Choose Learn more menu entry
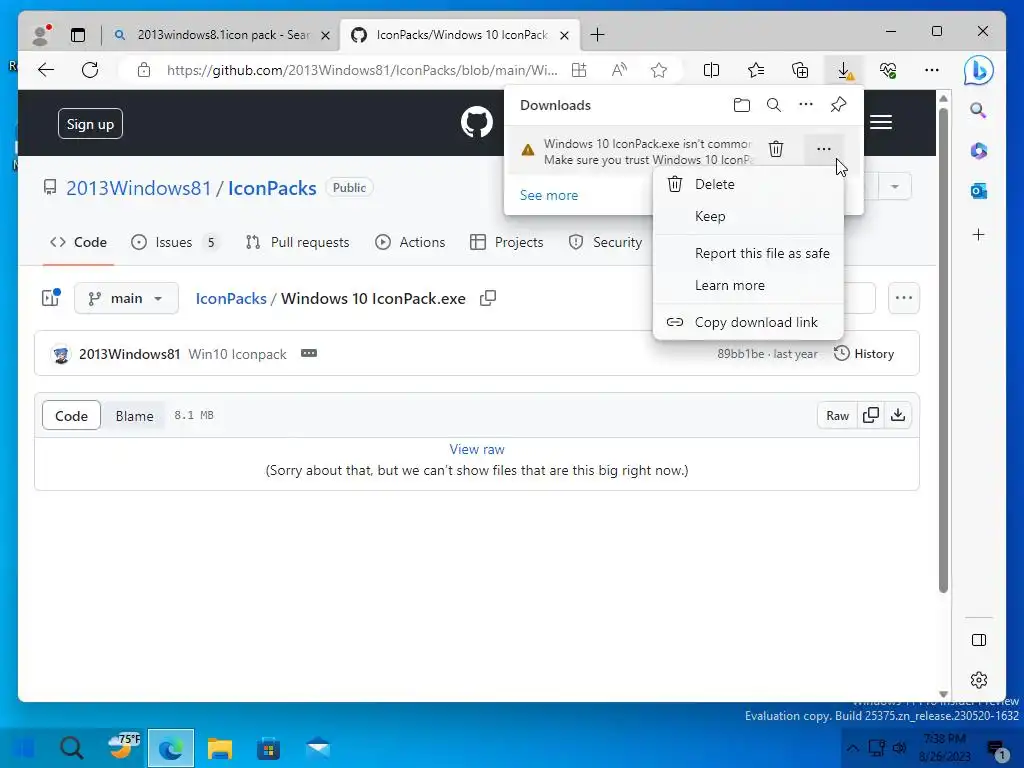This screenshot has height=768, width=1024. pos(748,285)
